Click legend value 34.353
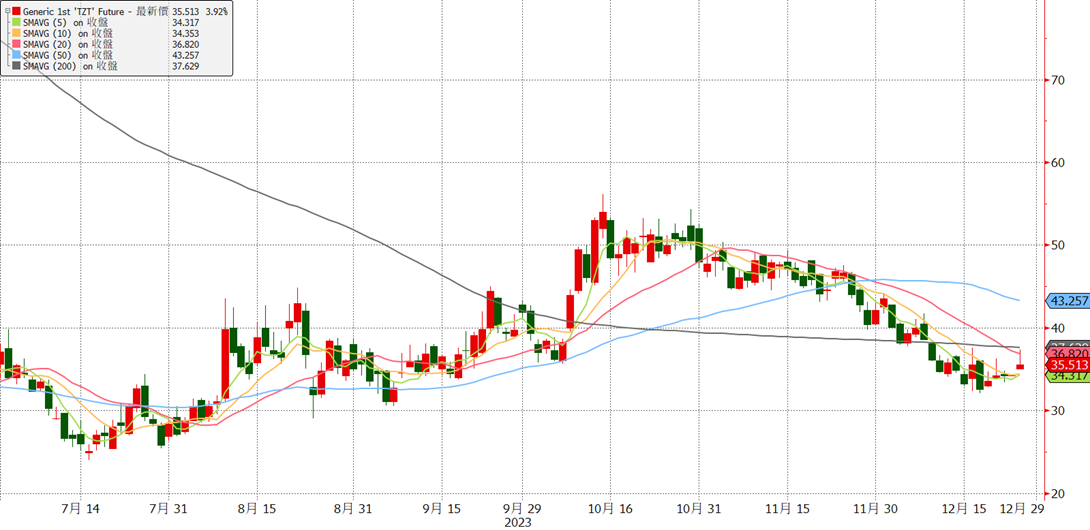Viewport: 1090px width, 530px height. pyautogui.click(x=184, y=33)
